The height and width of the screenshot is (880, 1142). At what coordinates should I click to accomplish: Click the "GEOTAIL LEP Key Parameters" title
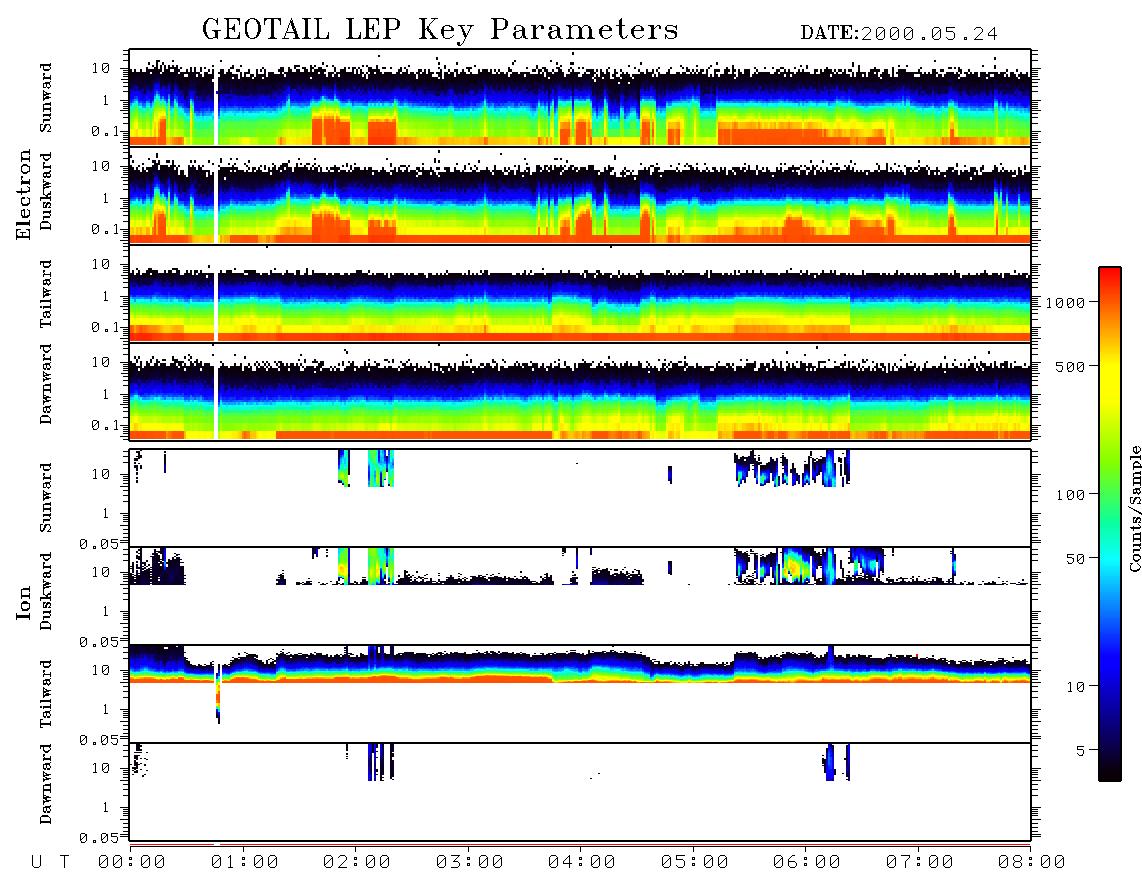[440, 30]
